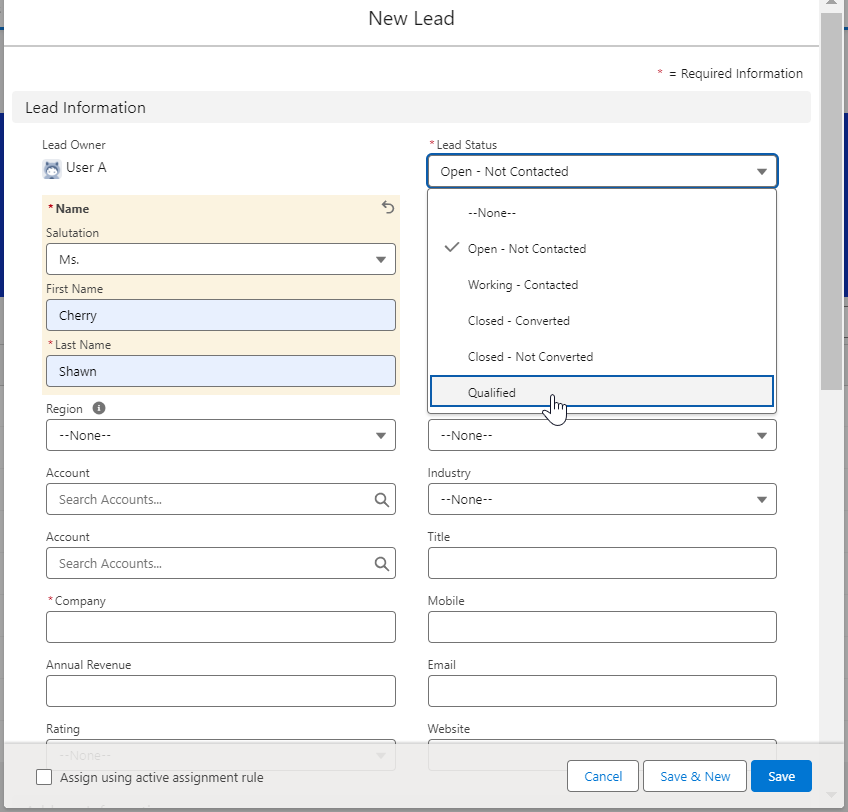Image resolution: width=848 pixels, height=812 pixels.
Task: Click the vertical scrollbar thumb of the form
Action: coord(831,200)
